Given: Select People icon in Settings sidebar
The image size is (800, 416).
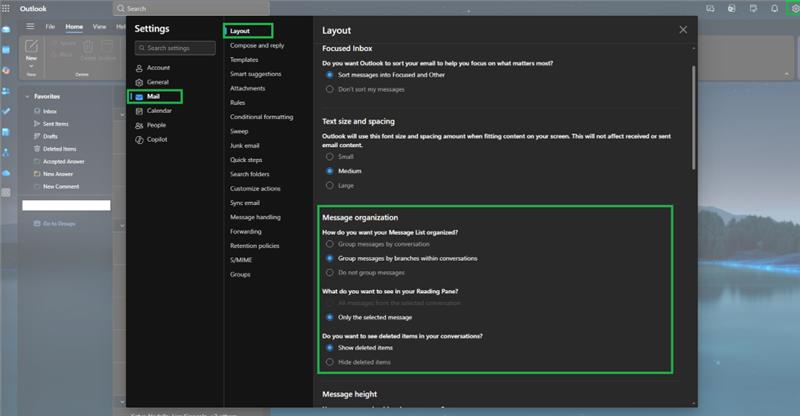Looking at the screenshot, I should pos(139,125).
